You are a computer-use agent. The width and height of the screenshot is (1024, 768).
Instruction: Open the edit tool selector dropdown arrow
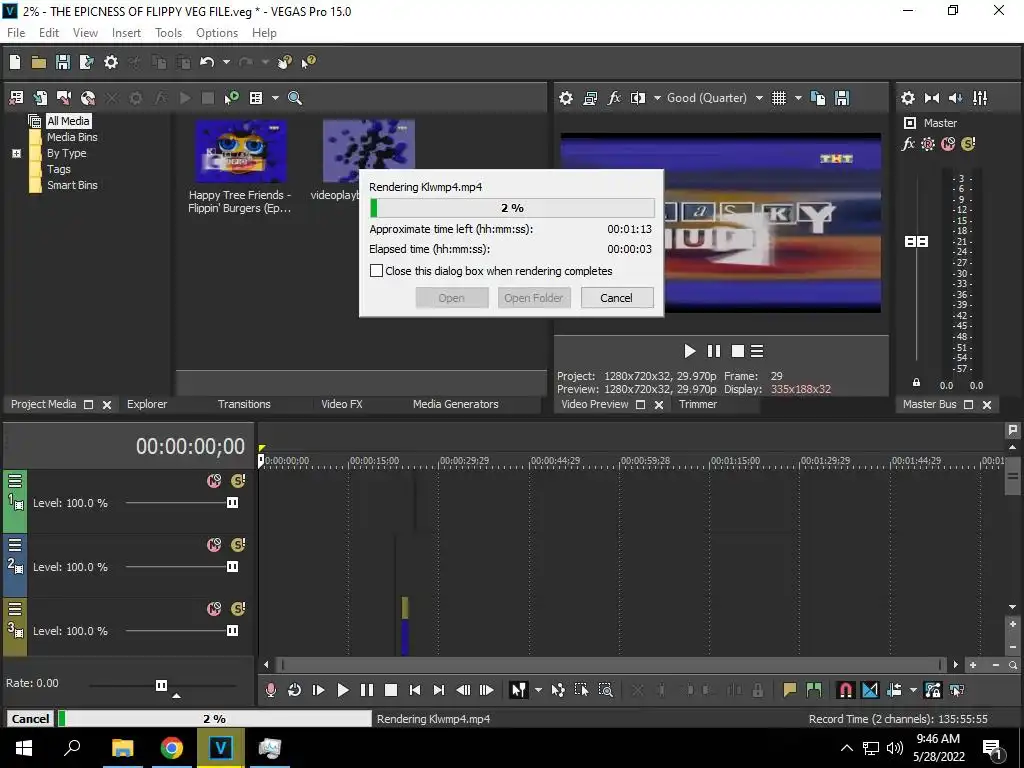coord(538,690)
